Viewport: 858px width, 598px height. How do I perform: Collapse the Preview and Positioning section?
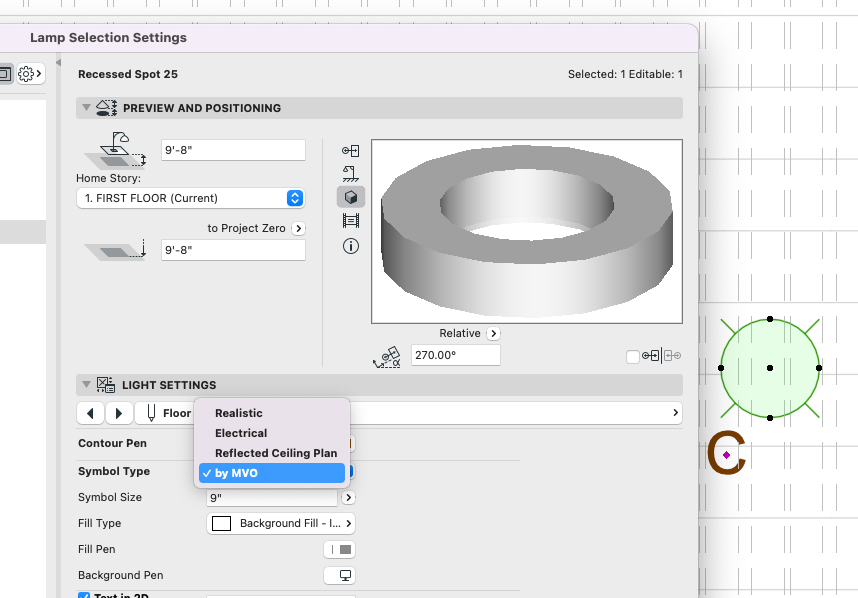89,108
